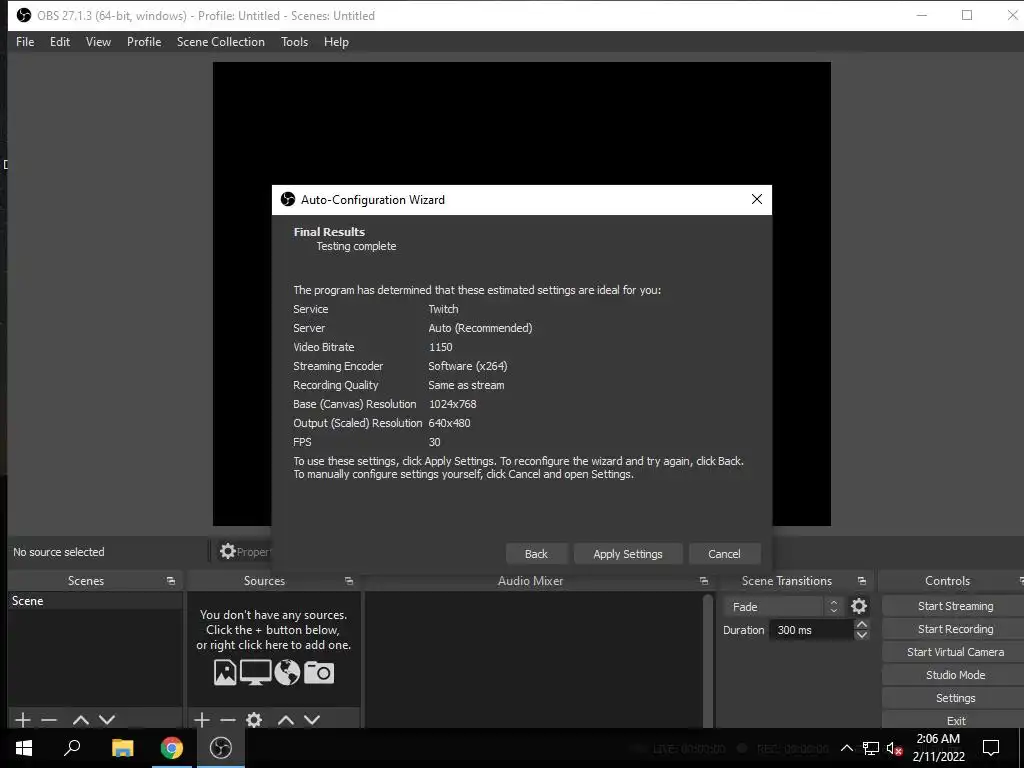
Task: Move source up arrow in Sources panel
Action: [x=286, y=720]
